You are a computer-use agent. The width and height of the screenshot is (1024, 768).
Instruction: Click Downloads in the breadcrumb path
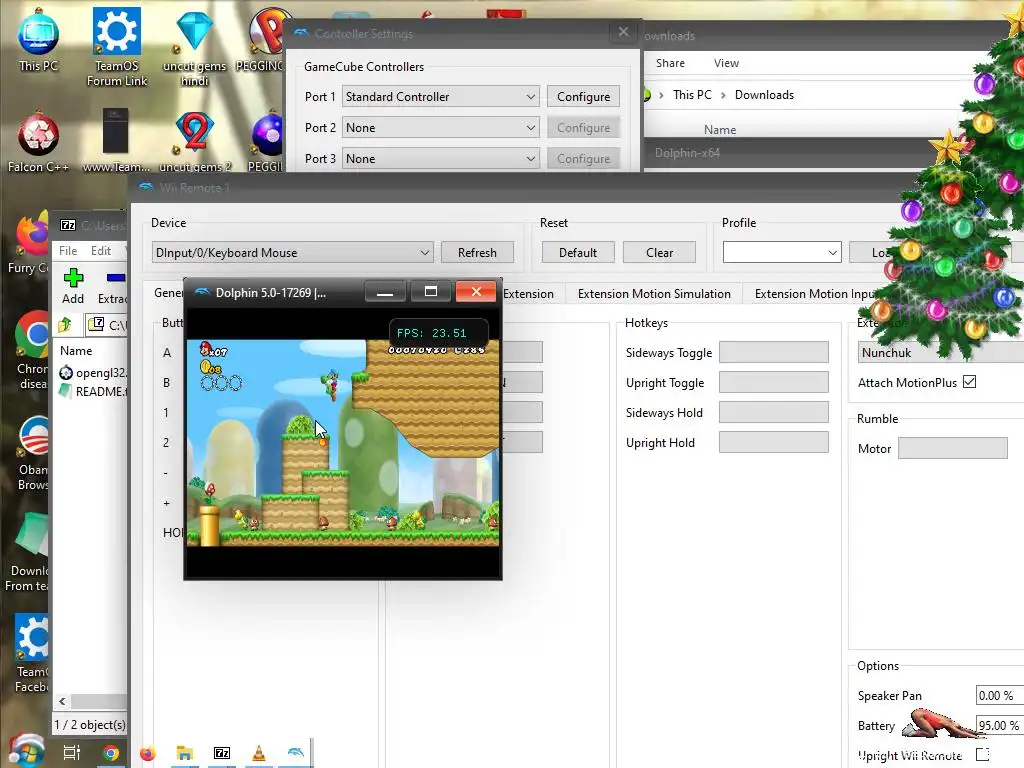(764, 95)
